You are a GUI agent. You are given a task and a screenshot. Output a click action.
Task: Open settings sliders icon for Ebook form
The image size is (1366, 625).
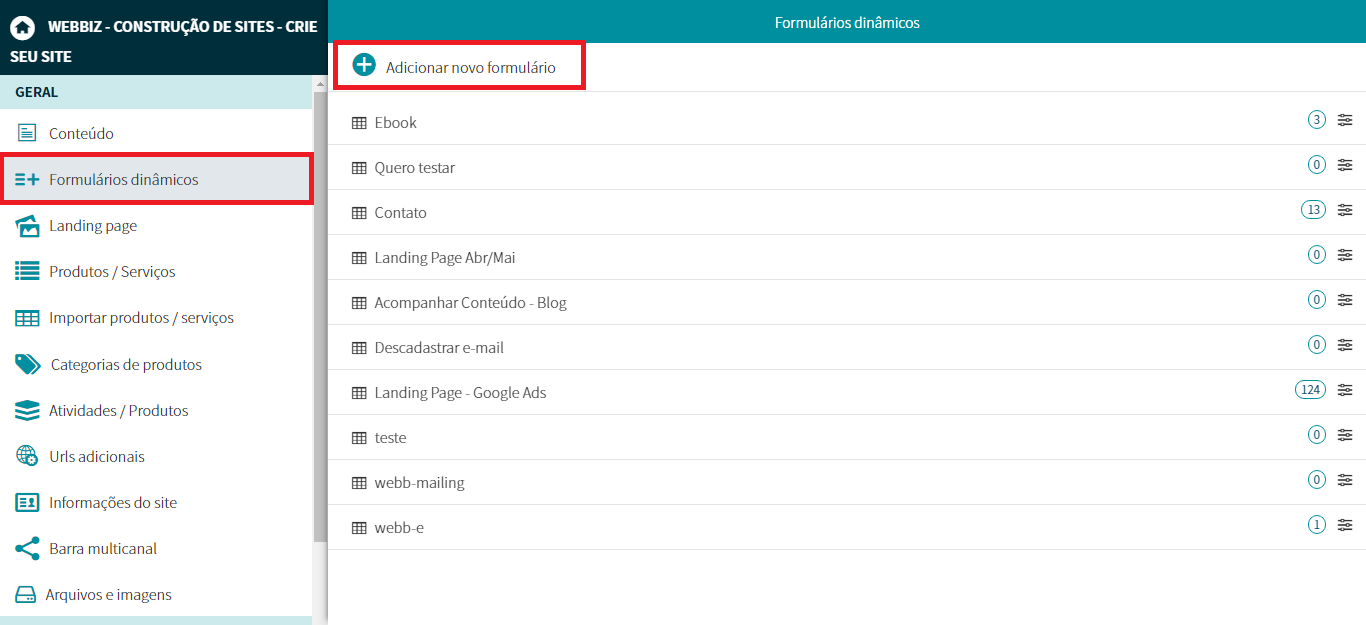point(1345,120)
